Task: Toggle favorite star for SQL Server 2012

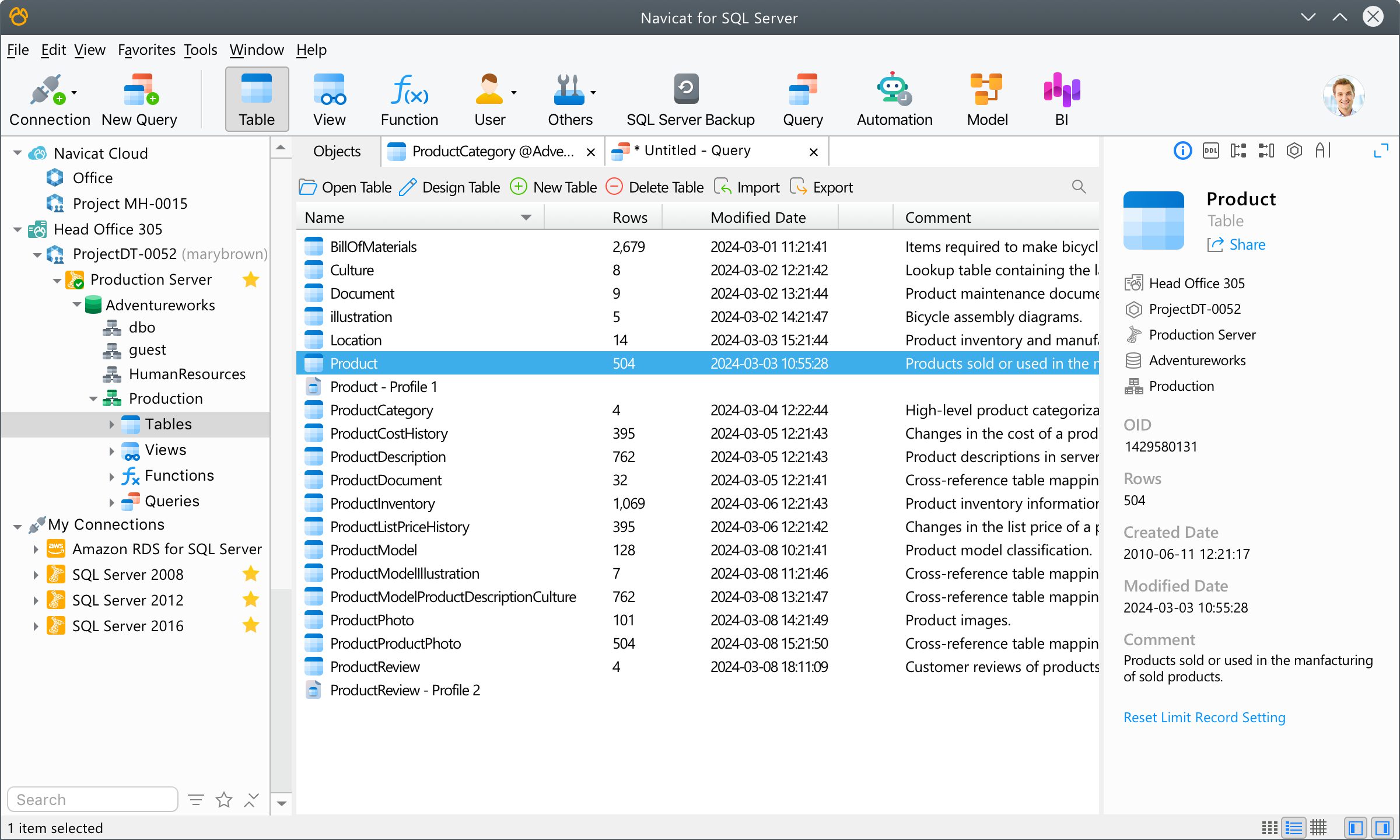Action: coord(251,600)
